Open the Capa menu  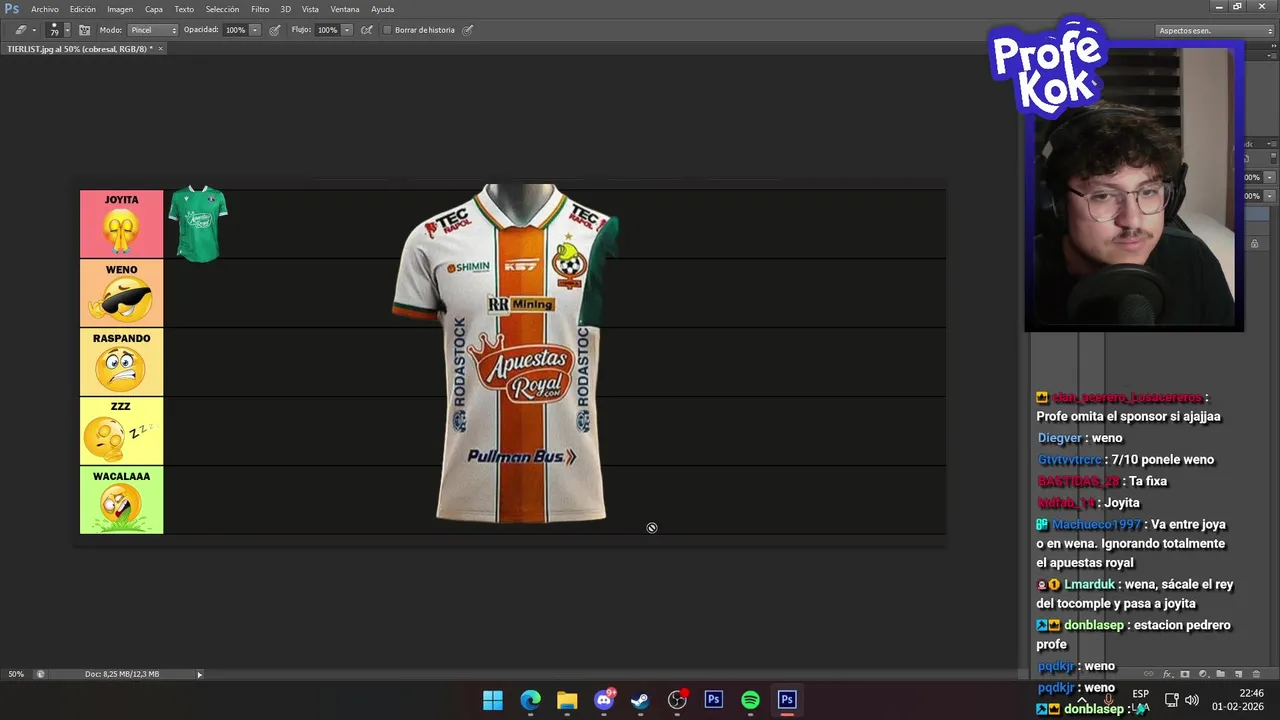tap(153, 9)
